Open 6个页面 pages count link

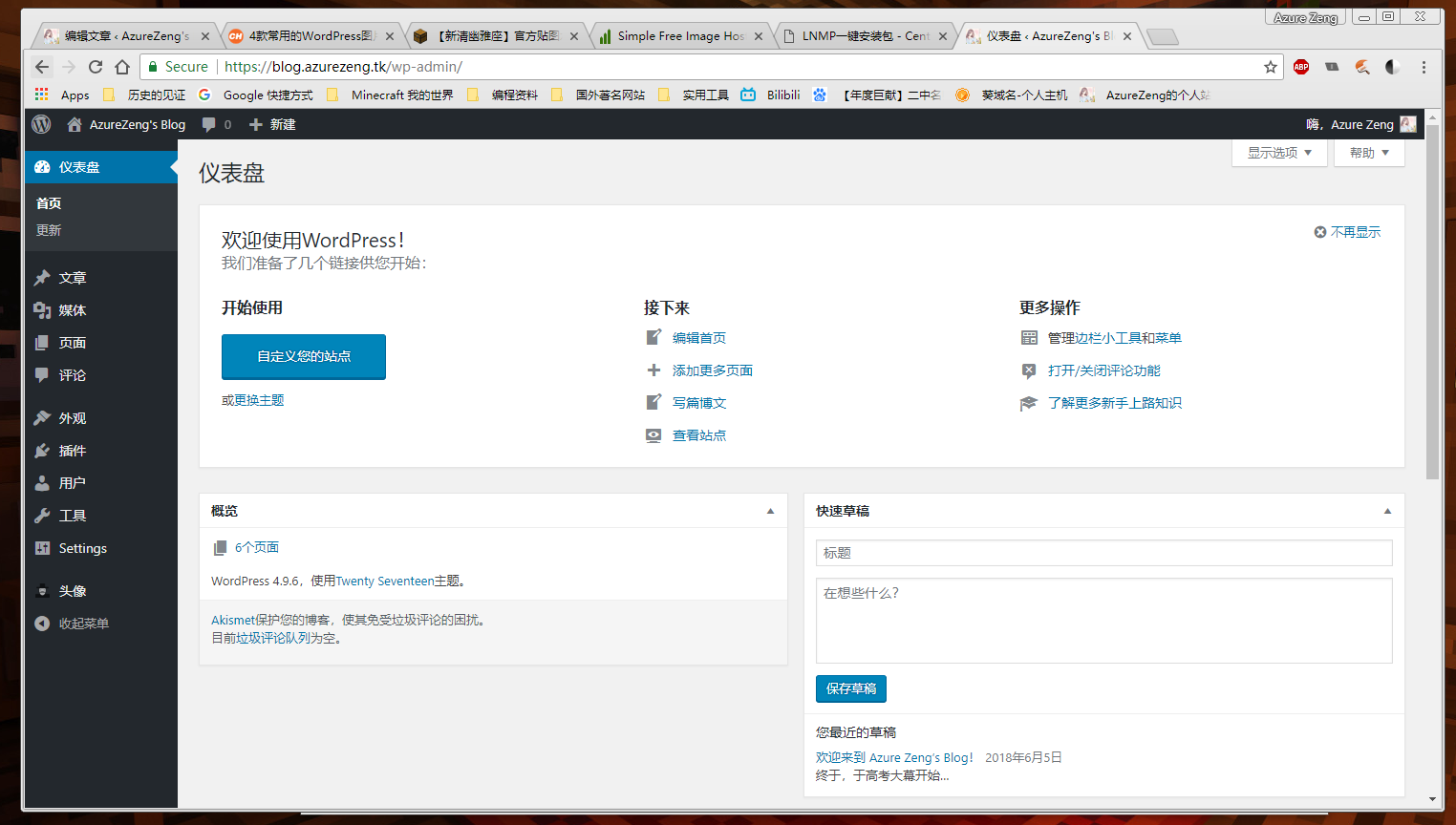point(257,547)
